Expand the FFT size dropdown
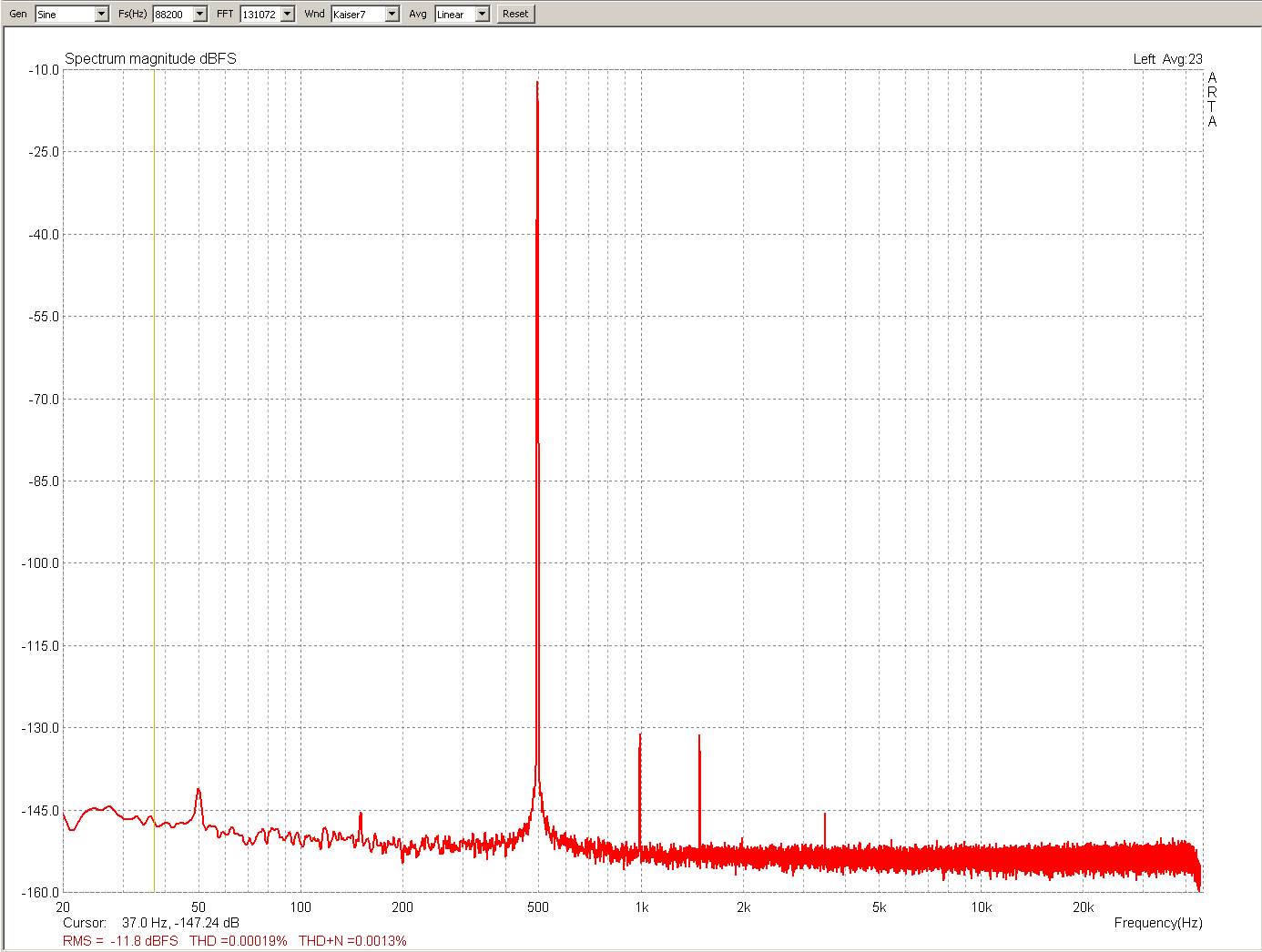Image resolution: width=1262 pixels, height=952 pixels. 268,14
